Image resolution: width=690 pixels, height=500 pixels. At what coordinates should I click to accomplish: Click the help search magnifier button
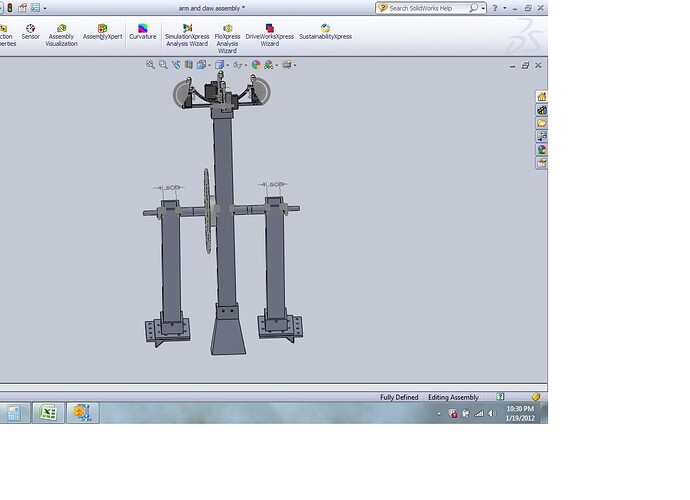click(473, 8)
